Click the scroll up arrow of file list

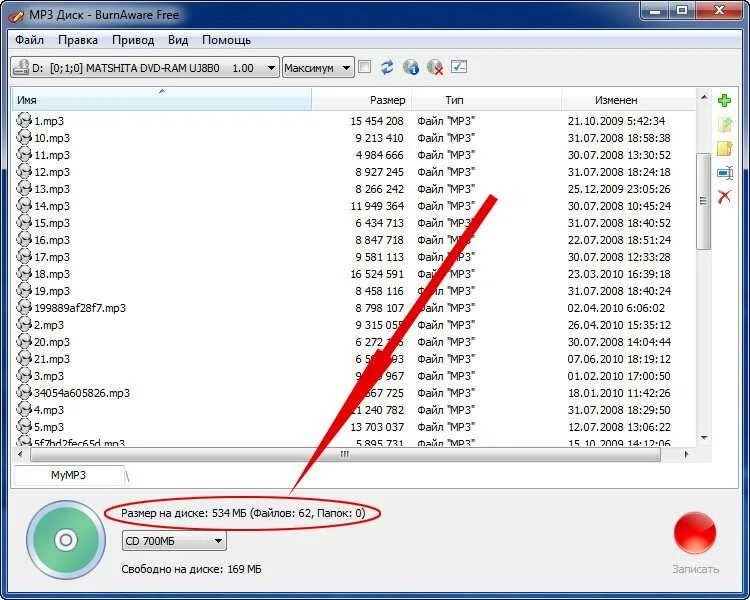(x=704, y=97)
